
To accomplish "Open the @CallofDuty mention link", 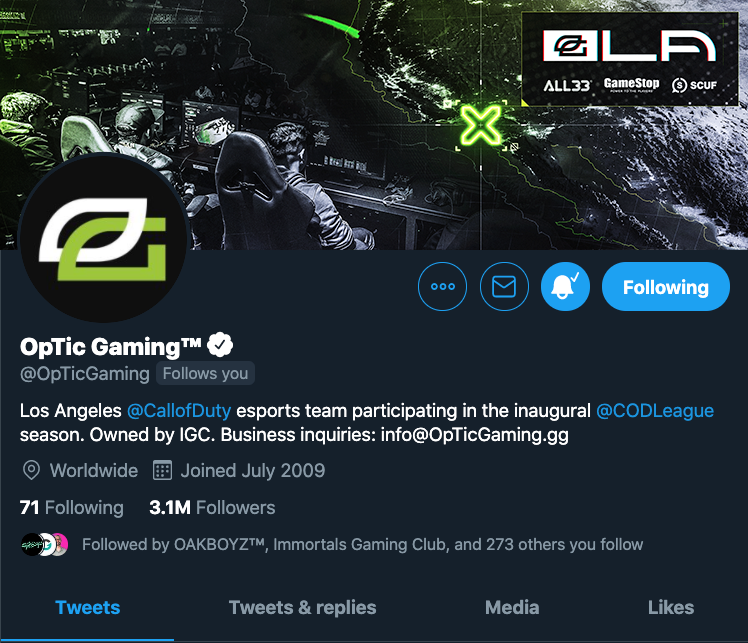I will point(179,411).
